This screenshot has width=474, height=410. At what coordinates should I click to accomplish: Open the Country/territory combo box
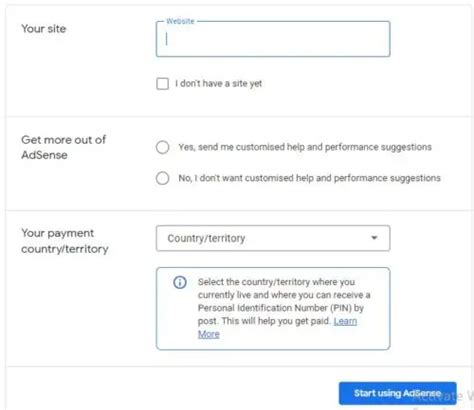(273, 238)
